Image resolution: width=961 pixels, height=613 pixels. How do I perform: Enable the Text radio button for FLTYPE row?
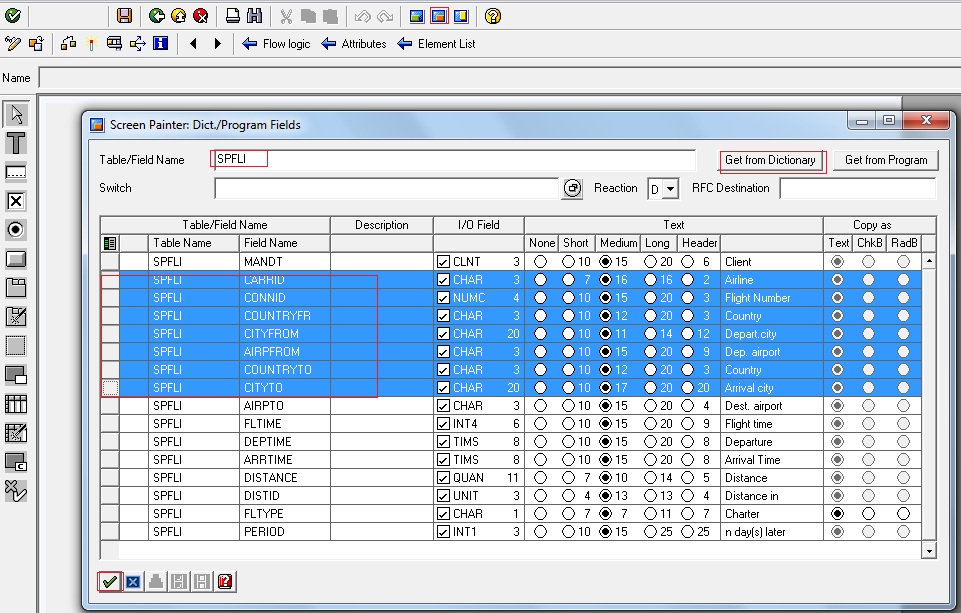[x=838, y=513]
